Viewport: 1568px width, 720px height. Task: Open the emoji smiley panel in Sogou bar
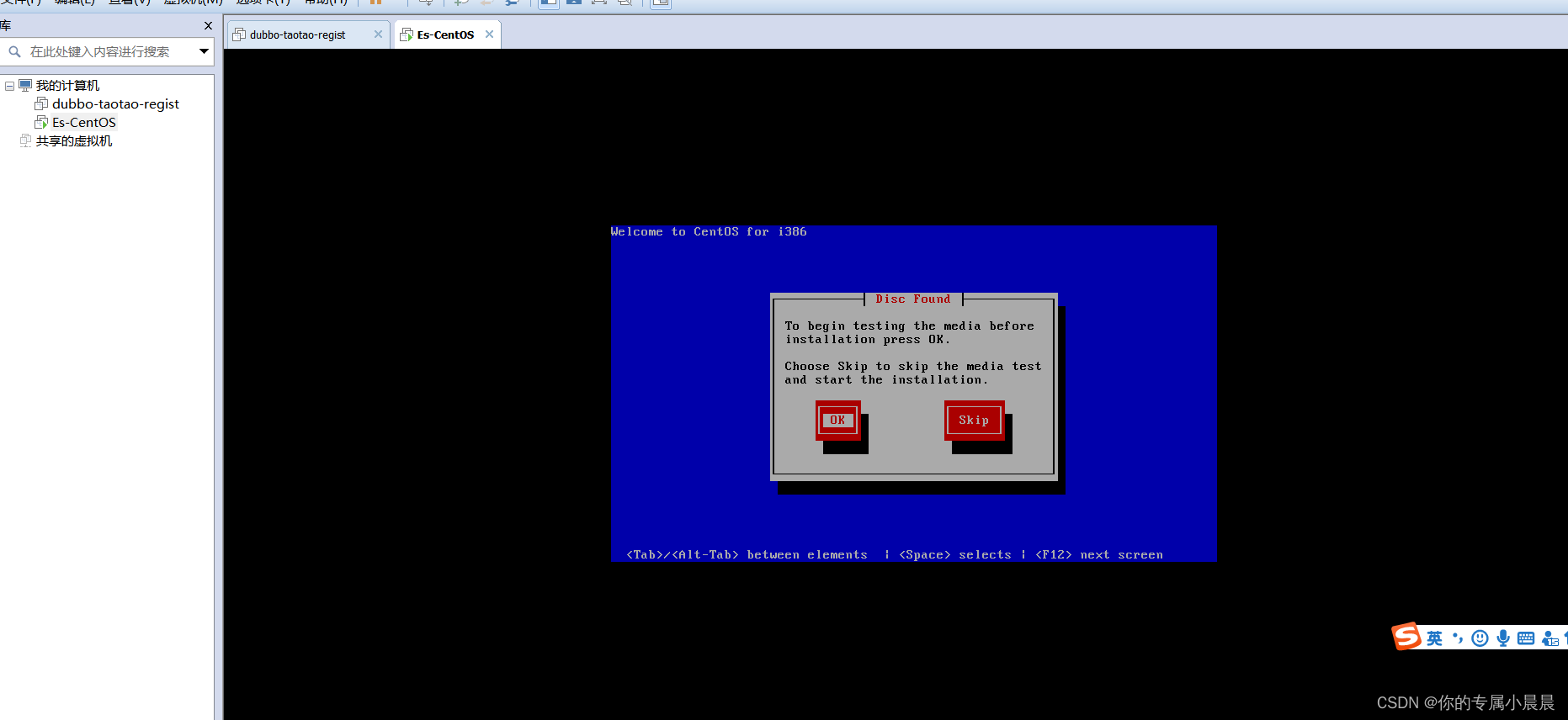(1480, 638)
